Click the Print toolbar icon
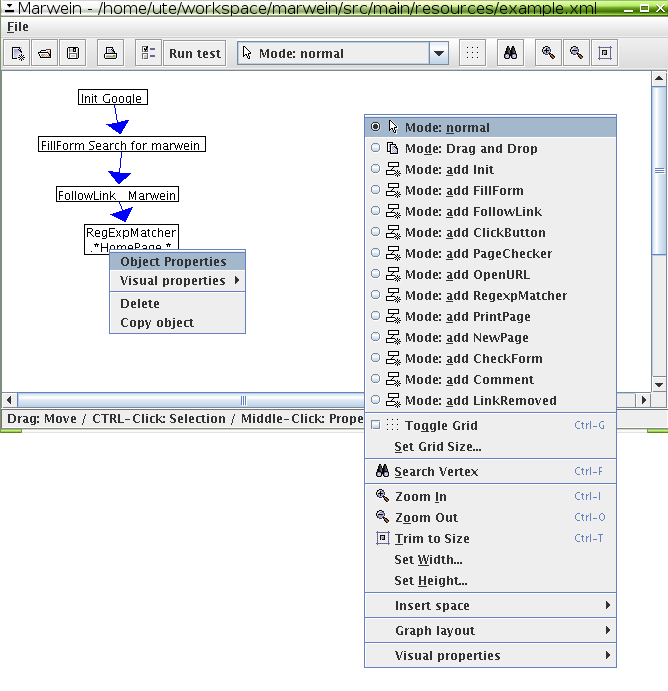The width and height of the screenshot is (668, 691). (110, 53)
